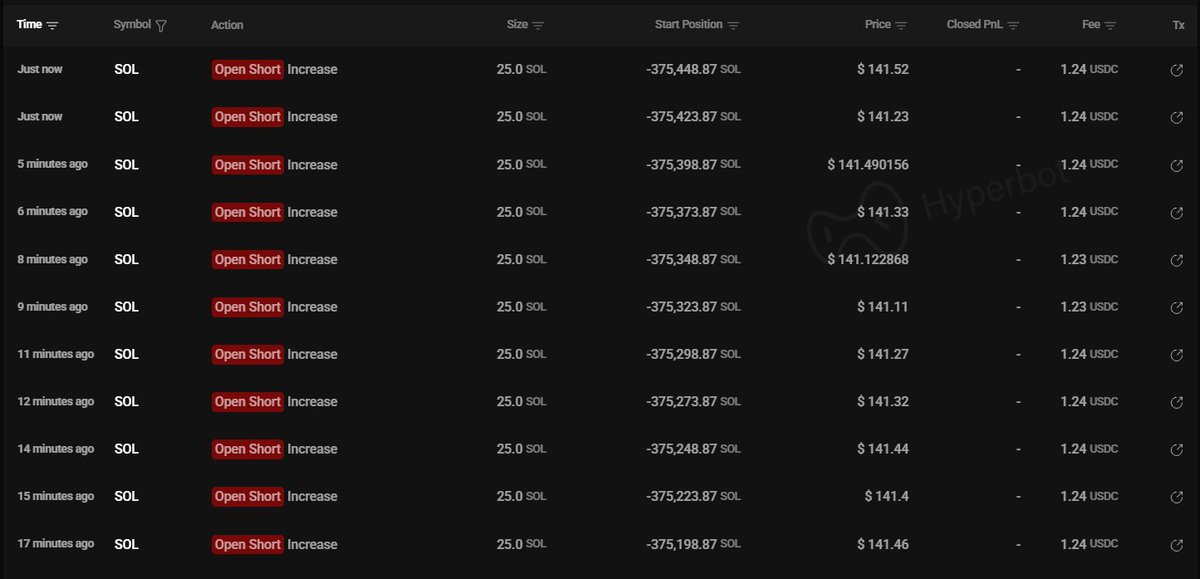Open transaction link for $141.11 trade
This screenshot has height=579, width=1200.
[x=1177, y=307]
